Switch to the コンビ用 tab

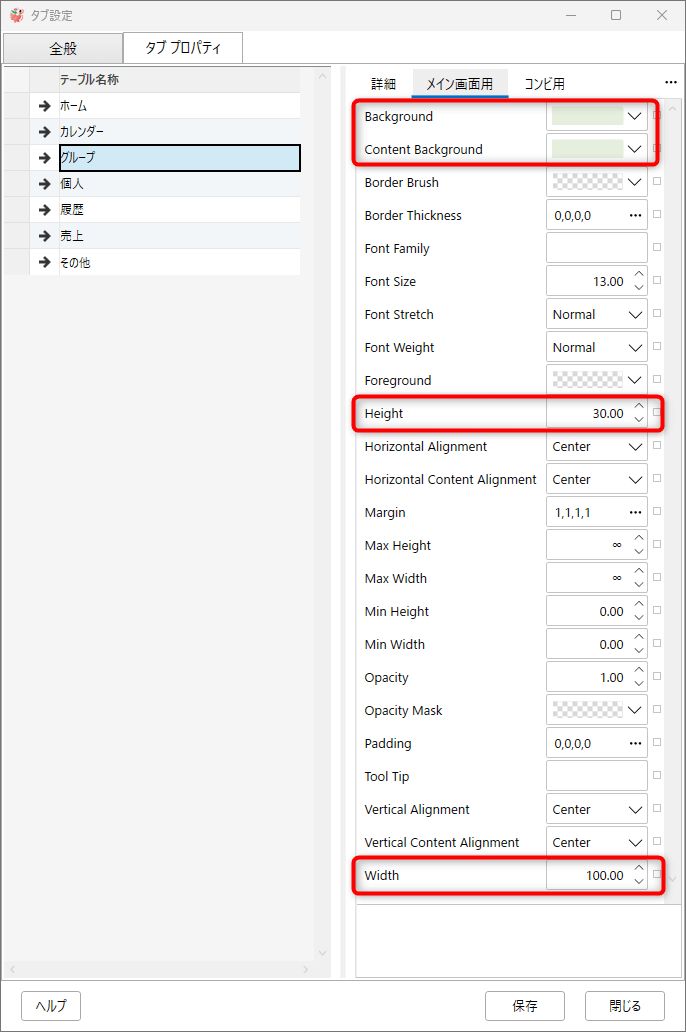coord(544,84)
